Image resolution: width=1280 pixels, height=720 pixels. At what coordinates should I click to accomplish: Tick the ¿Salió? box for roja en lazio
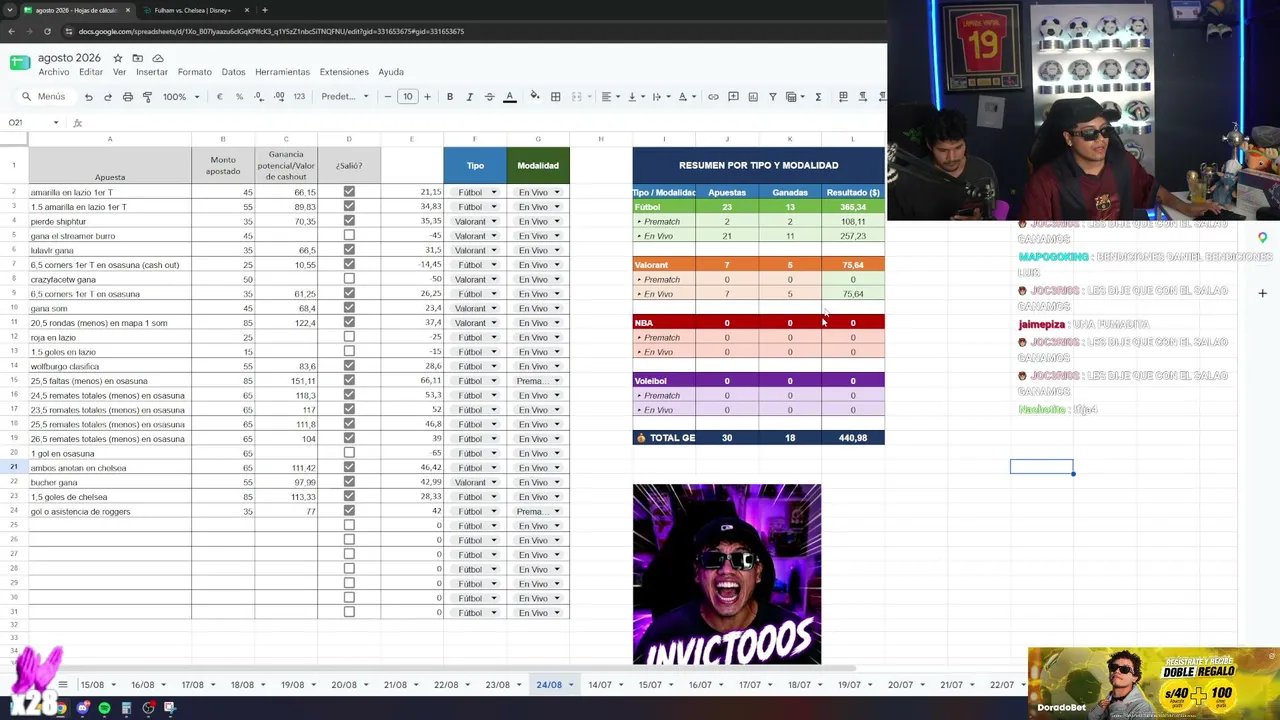click(349, 337)
